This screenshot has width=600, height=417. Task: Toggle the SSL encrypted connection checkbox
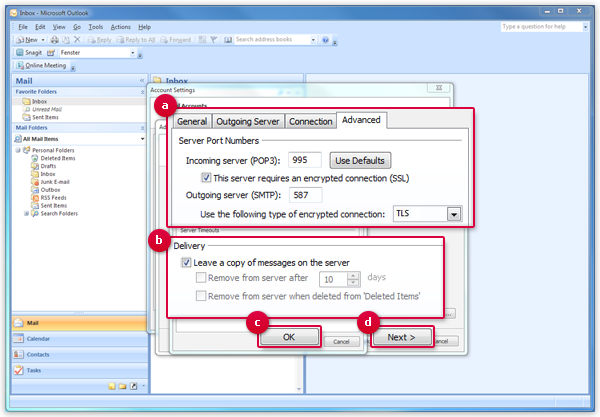tap(206, 177)
